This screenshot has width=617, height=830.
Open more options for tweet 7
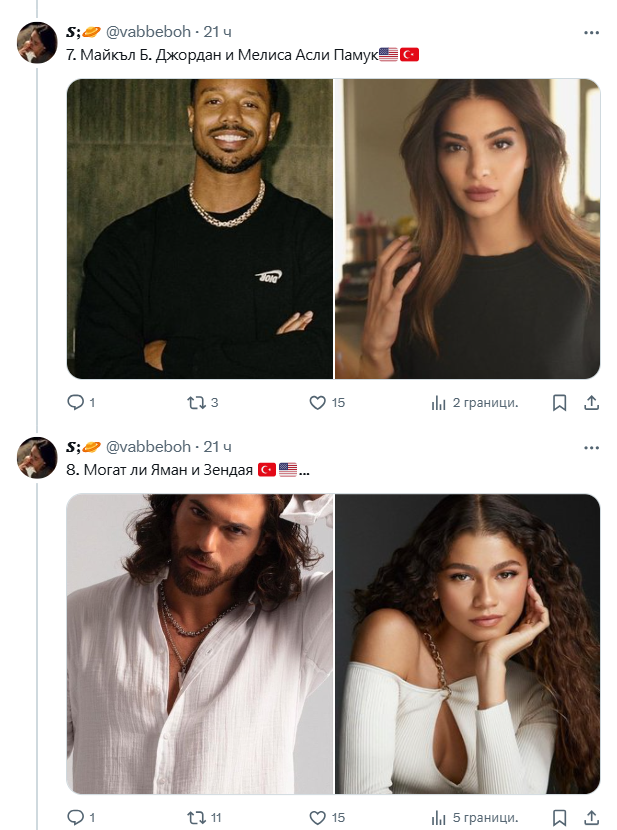(591, 32)
